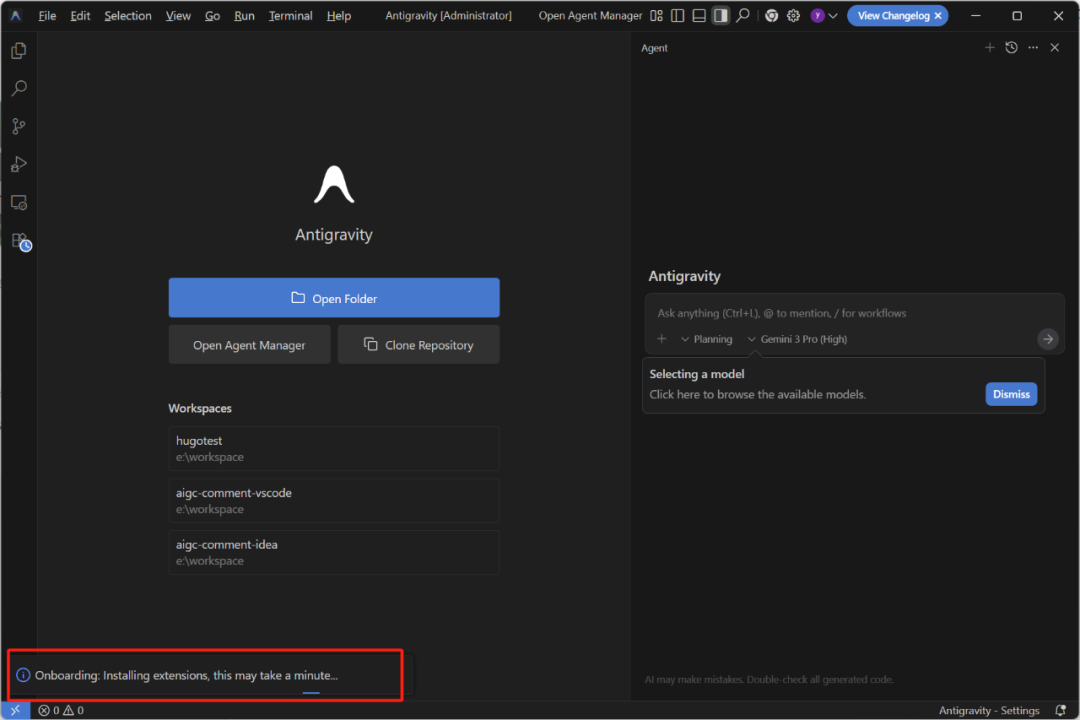The width and height of the screenshot is (1080, 720).
Task: Dismiss the View Changelog pill
Action: [938, 15]
